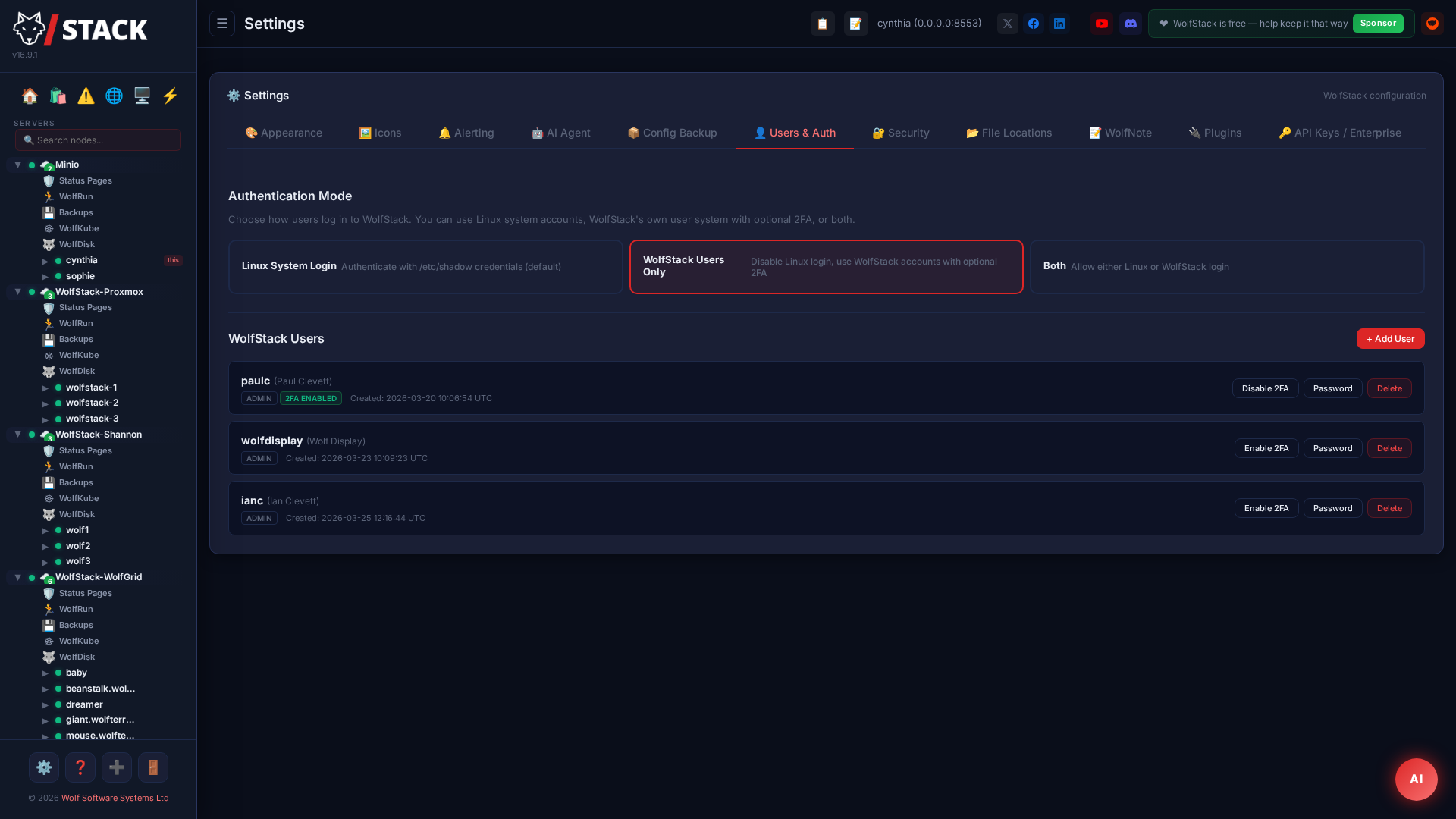
Task: Click the WolfStack logo
Action: [x=80, y=30]
